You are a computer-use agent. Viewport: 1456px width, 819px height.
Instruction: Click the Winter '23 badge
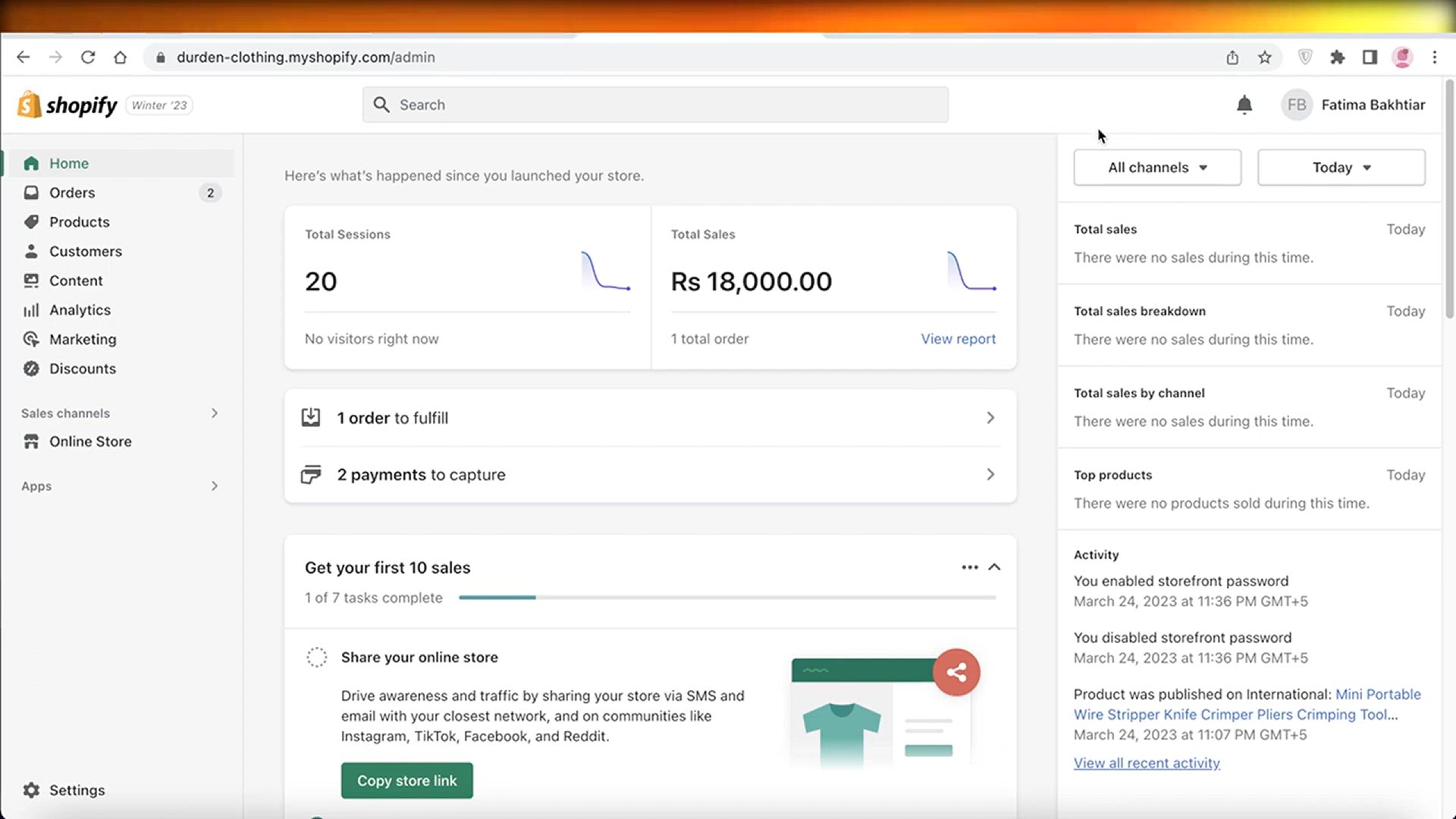159,105
